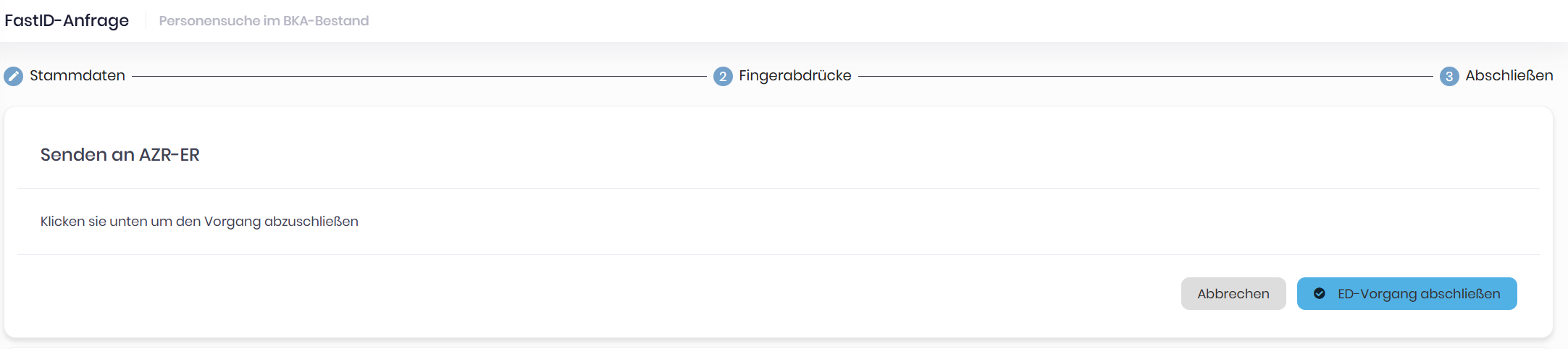1568x349 pixels.
Task: Click the pencil icon for Stammdaten step
Action: point(13,76)
